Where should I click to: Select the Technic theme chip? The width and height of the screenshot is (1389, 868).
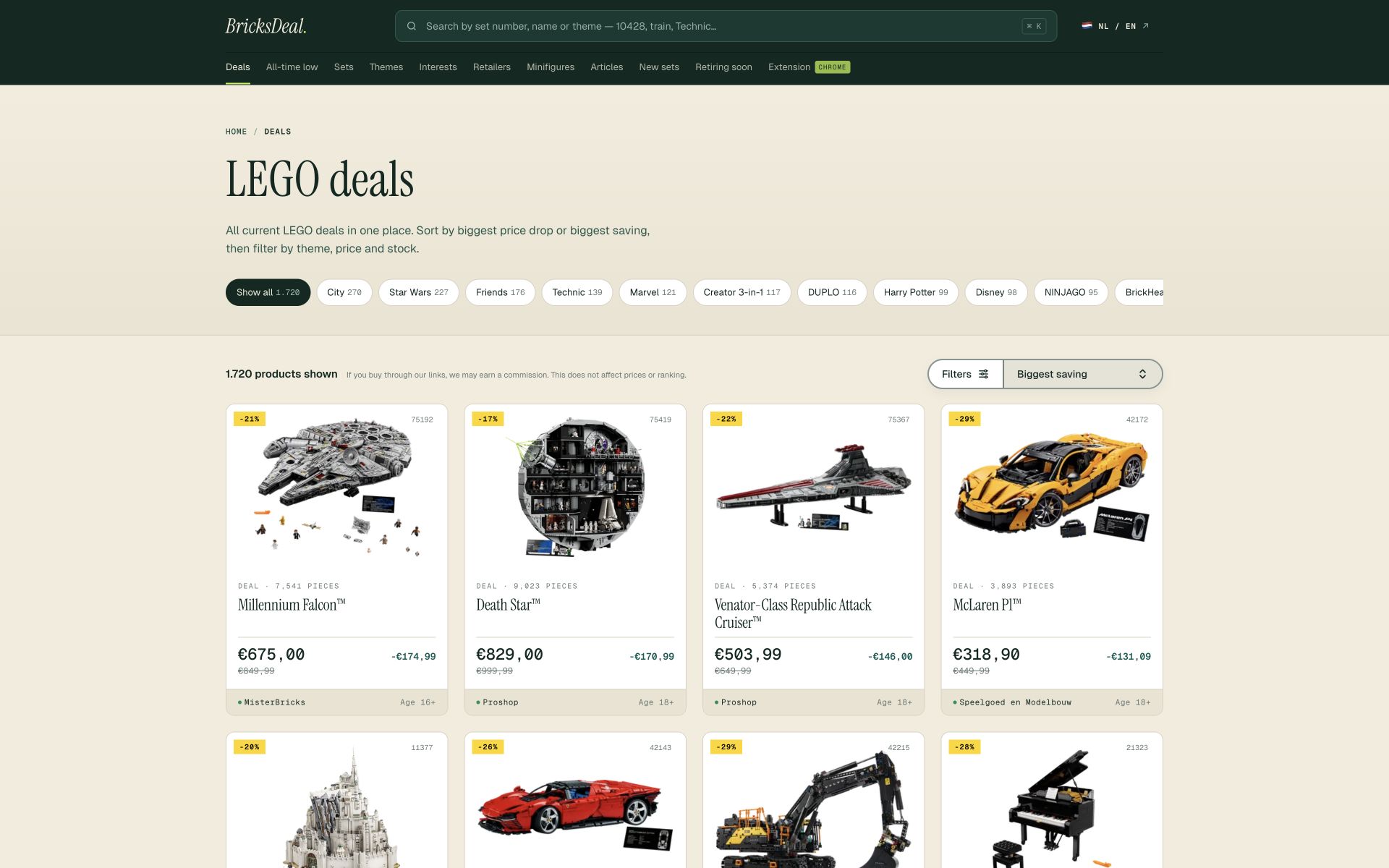pyautogui.click(x=577, y=292)
